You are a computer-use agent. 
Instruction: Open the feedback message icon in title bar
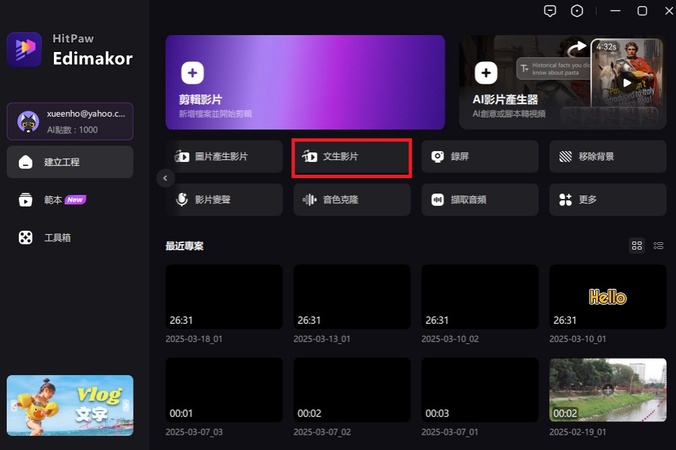click(x=550, y=11)
